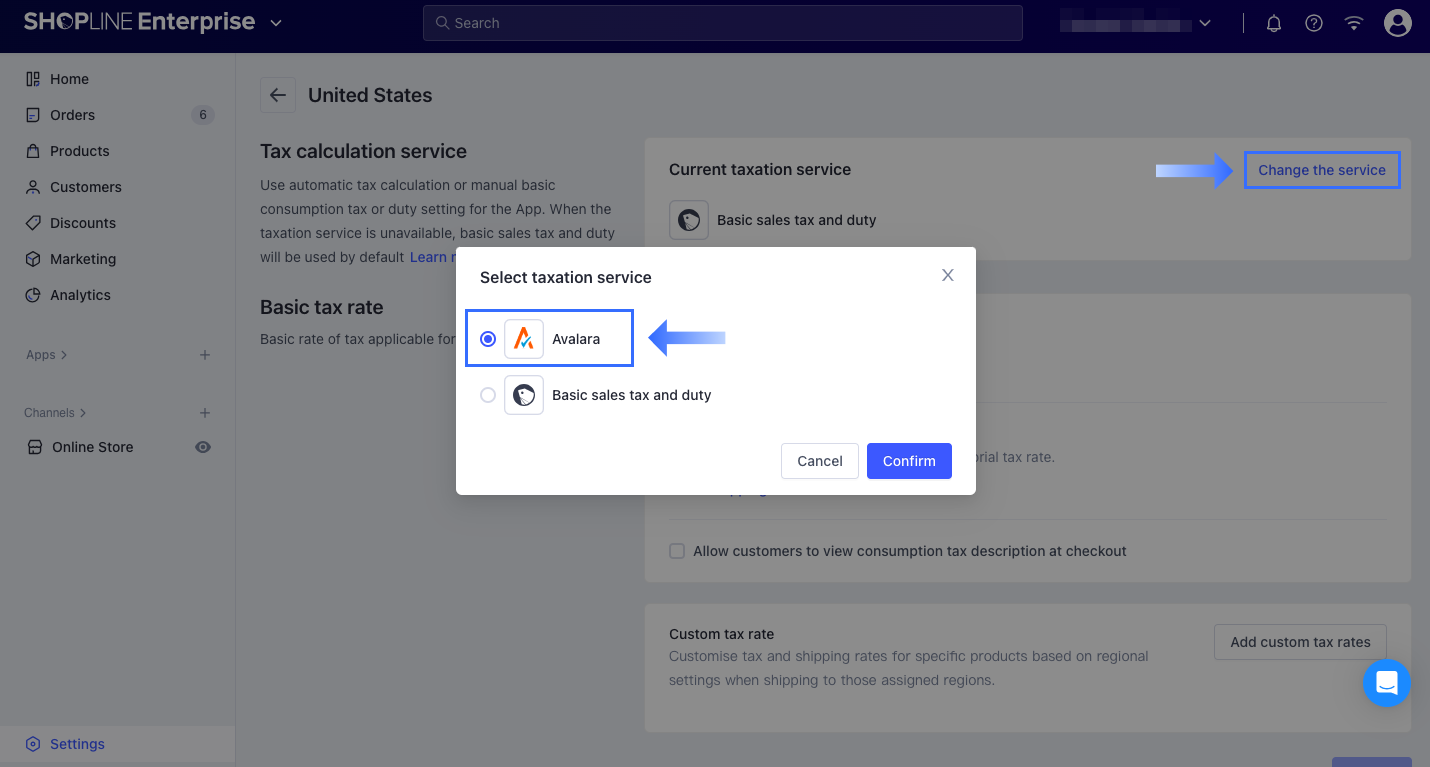This screenshot has width=1430, height=767.
Task: Expand the Channels section
Action: tap(55, 413)
